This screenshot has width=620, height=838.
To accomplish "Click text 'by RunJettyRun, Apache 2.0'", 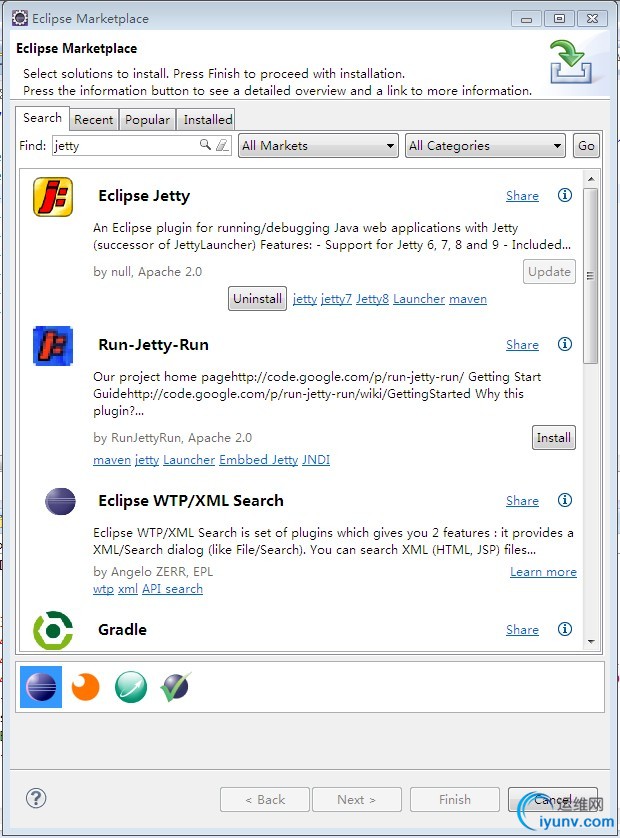I will pos(172,438).
